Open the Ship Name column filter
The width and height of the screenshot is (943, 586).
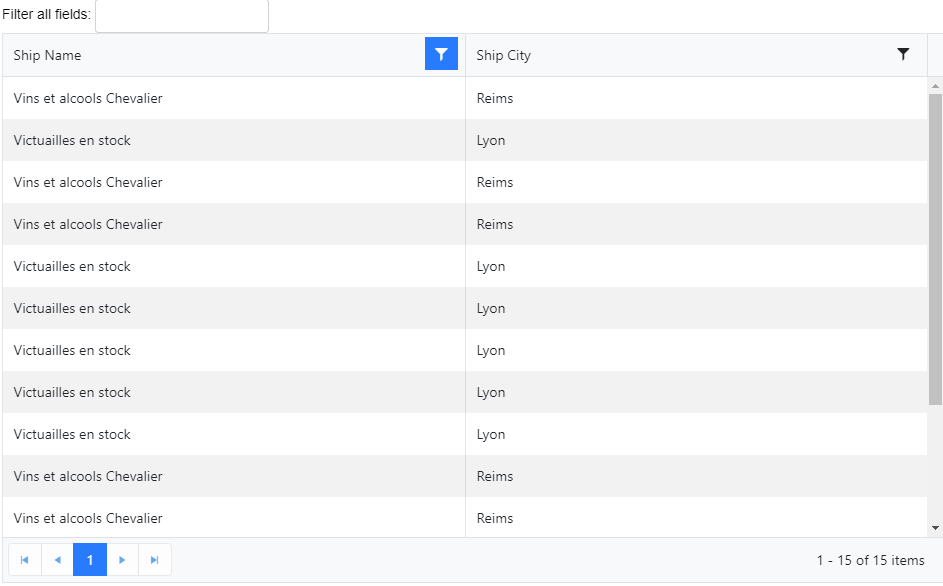[441, 54]
